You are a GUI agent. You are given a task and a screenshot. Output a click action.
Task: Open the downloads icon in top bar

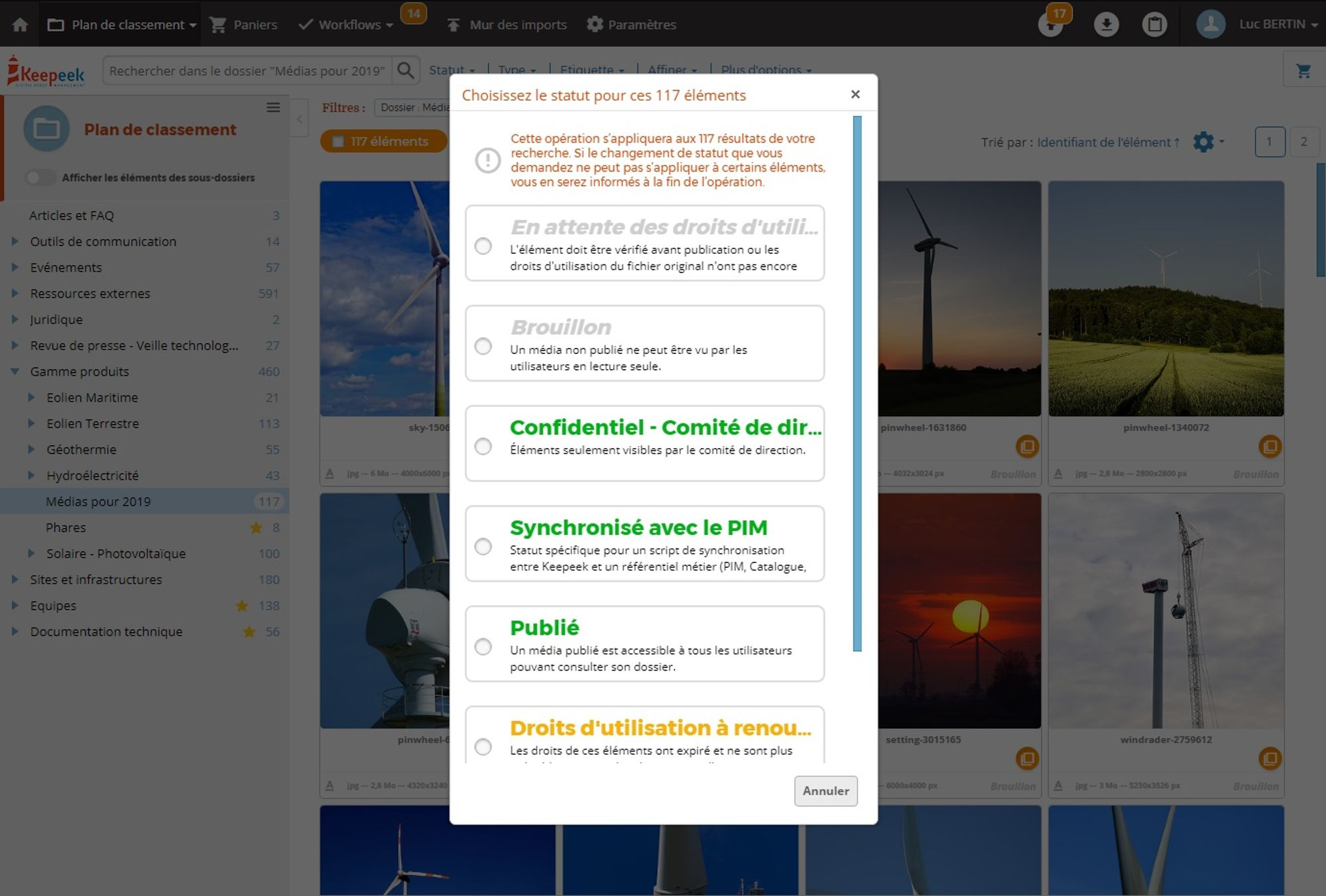pos(1106,25)
